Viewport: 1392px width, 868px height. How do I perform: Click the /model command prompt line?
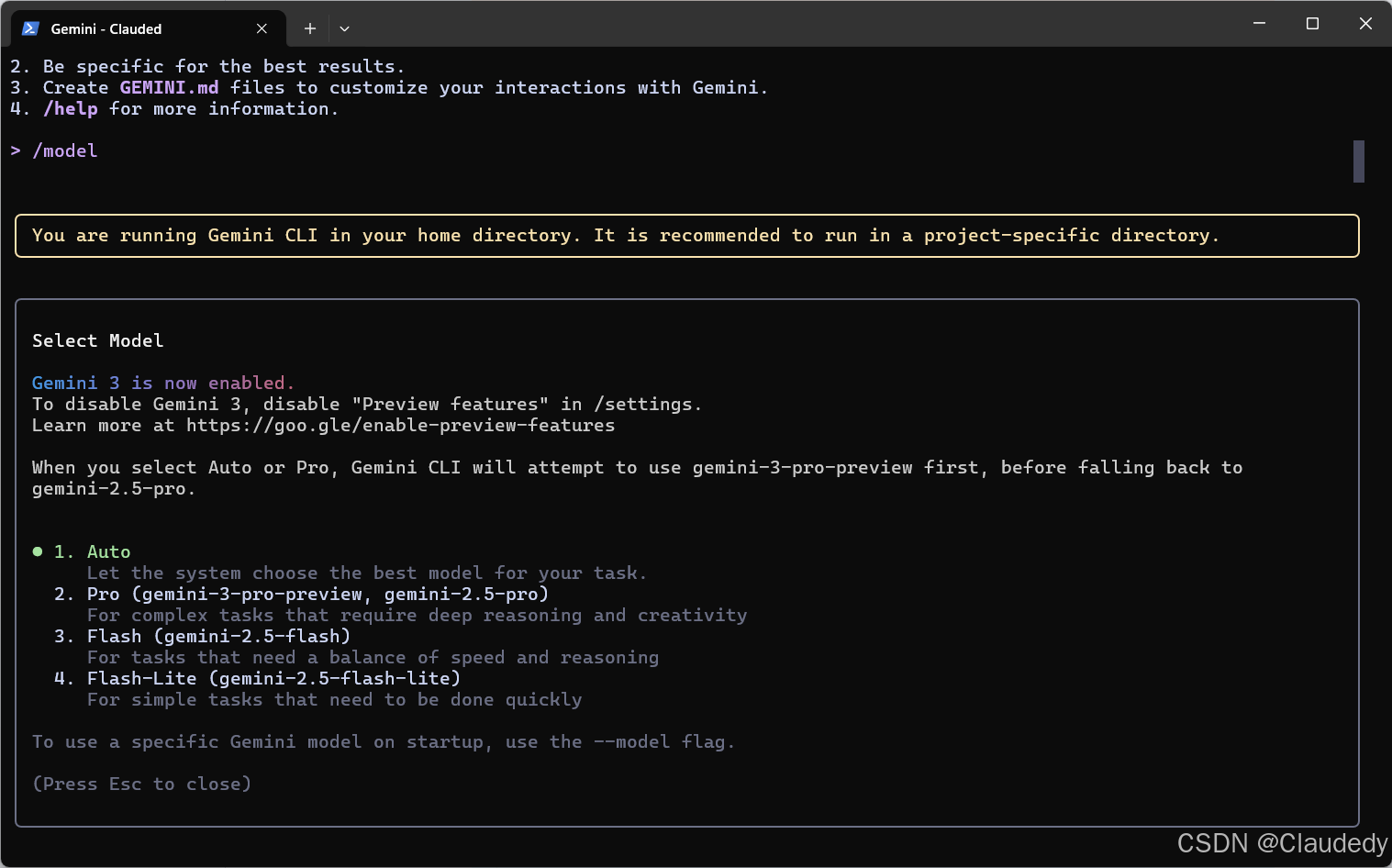point(54,150)
